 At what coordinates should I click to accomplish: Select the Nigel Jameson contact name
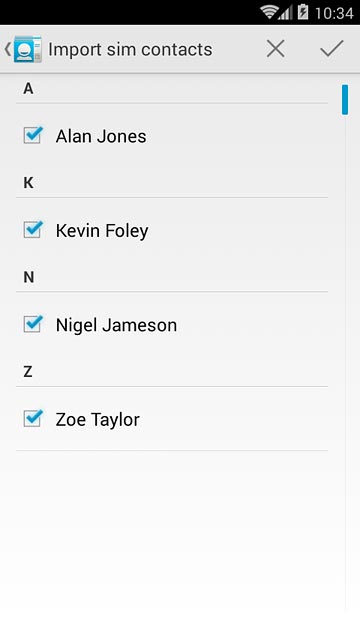116,326
